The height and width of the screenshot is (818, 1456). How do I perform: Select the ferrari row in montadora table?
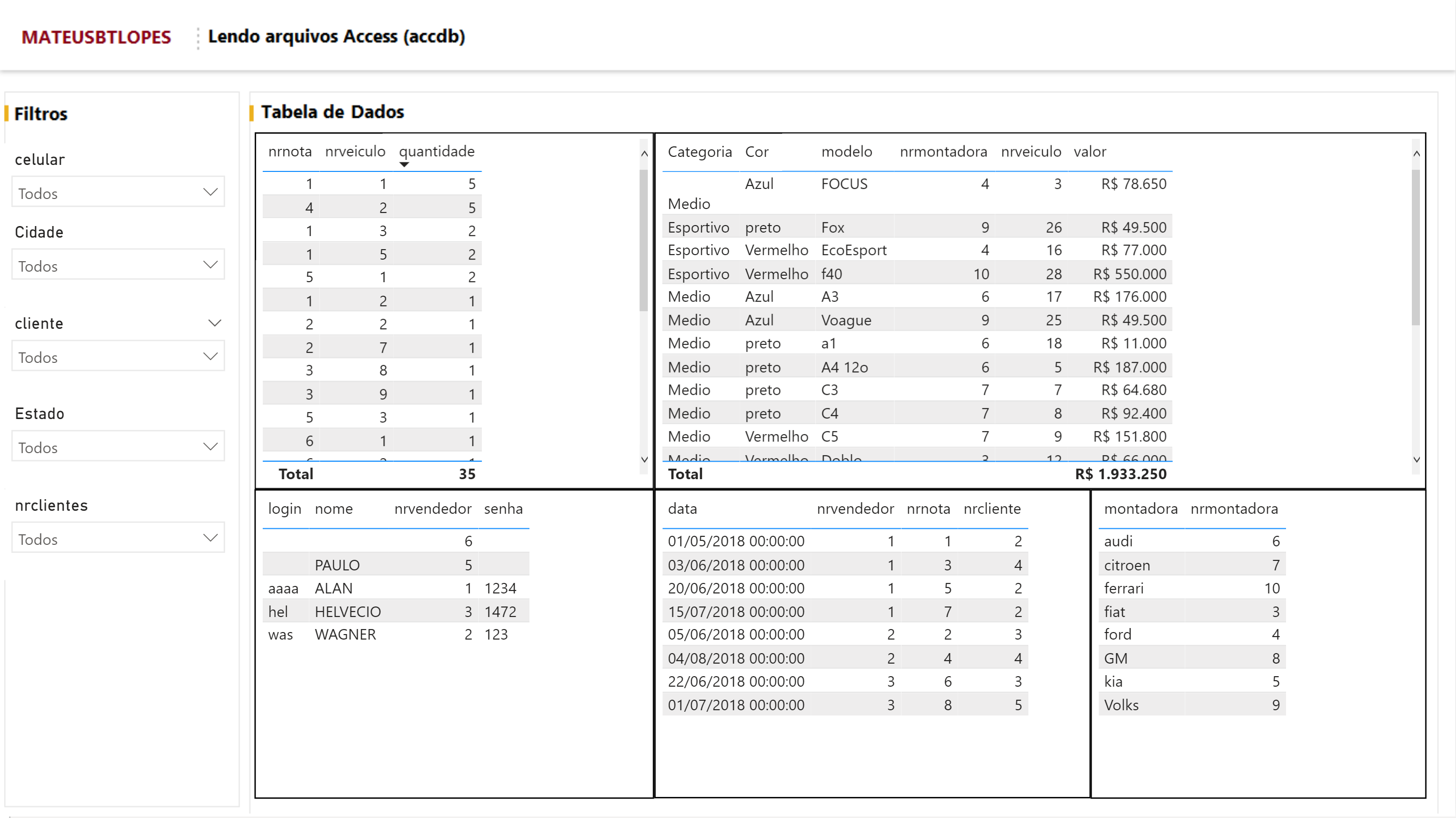coord(1123,588)
